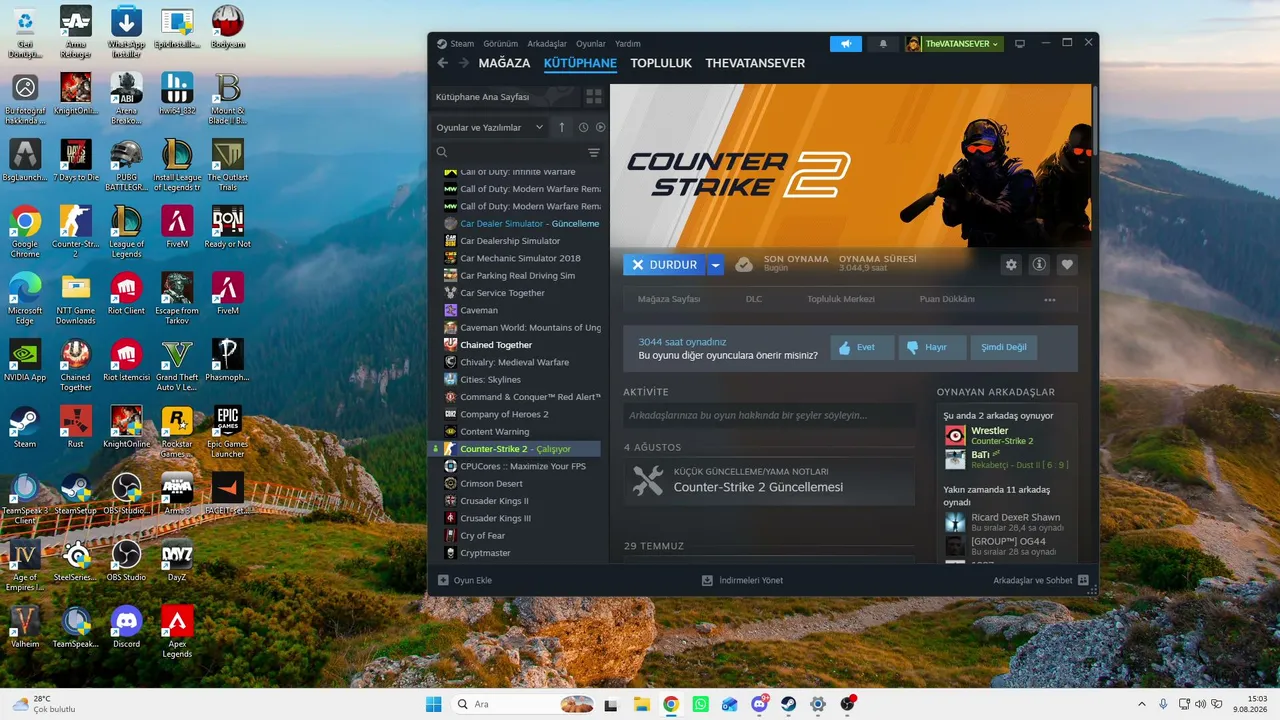View friend Wrestler's avatar in playing list
This screenshot has width=1280, height=720.
point(955,435)
